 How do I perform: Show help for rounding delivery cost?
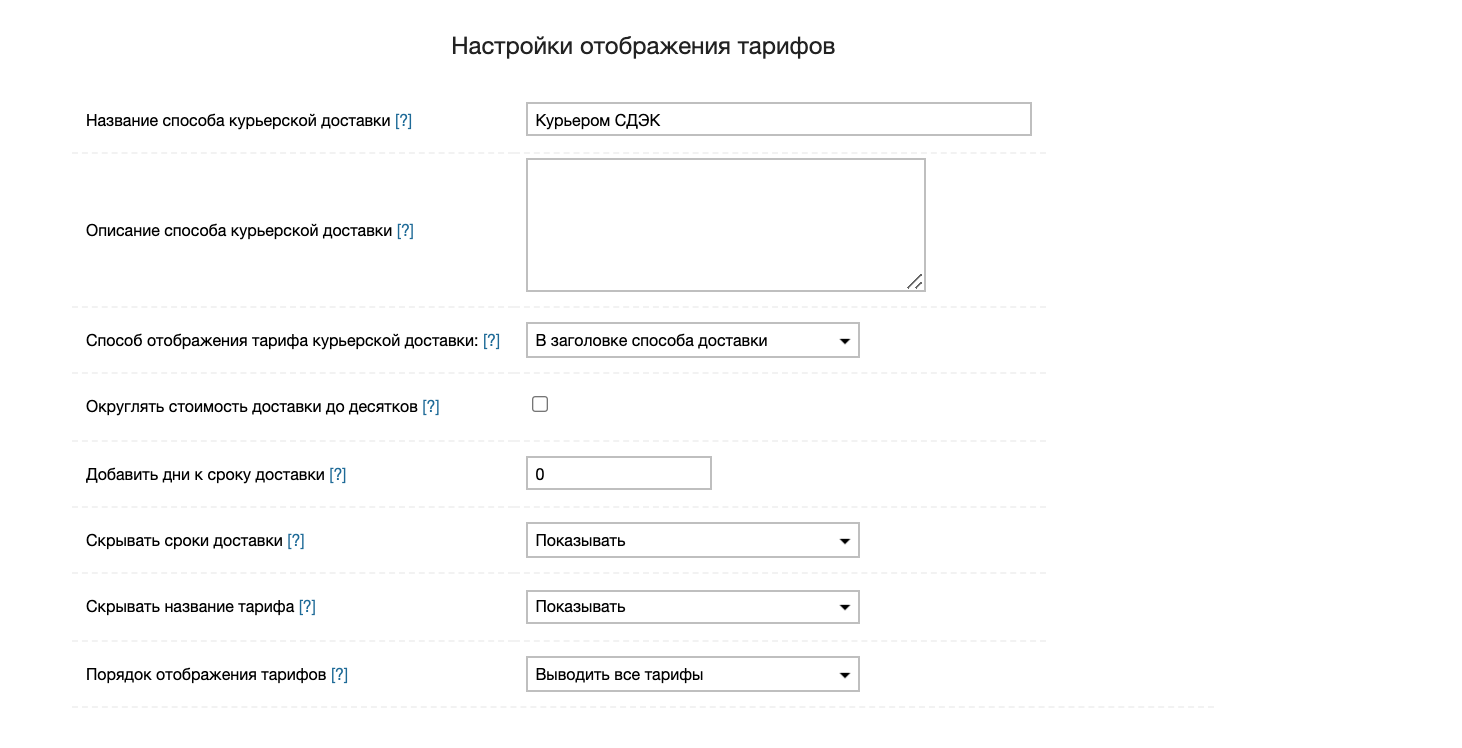pos(430,407)
